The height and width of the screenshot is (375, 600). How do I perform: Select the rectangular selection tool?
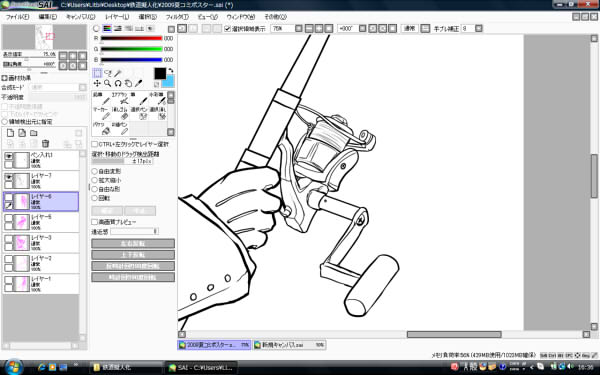click(98, 73)
